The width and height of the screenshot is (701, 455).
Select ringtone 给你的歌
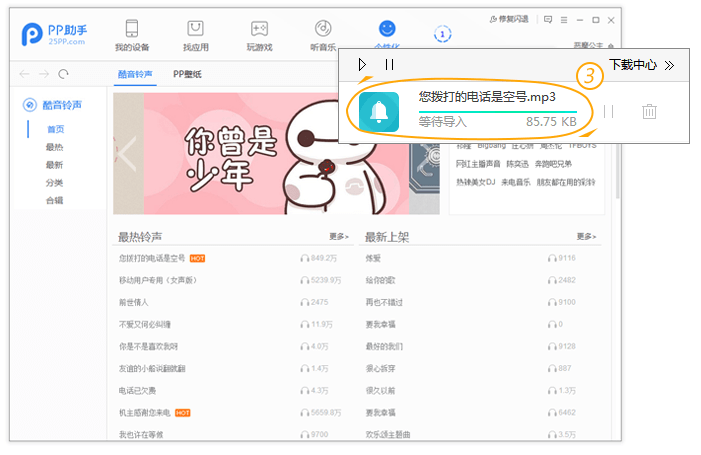point(380,280)
